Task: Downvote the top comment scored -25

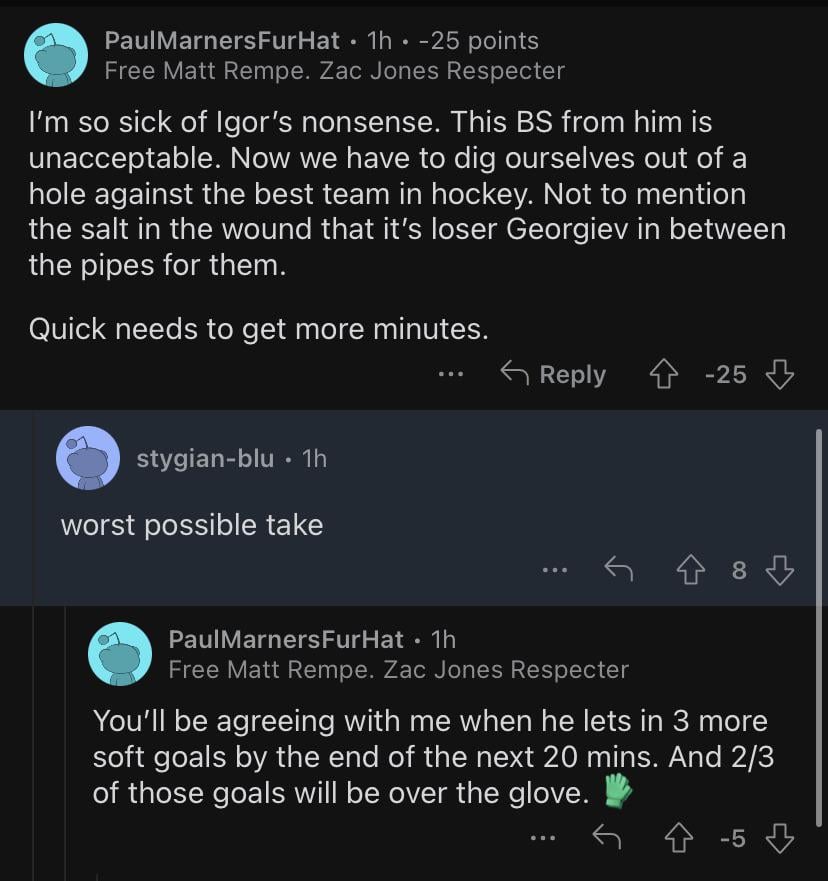Action: [779, 374]
